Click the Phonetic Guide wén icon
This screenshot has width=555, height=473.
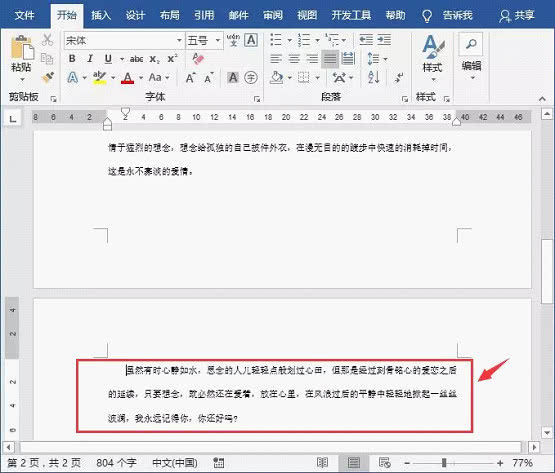click(233, 40)
